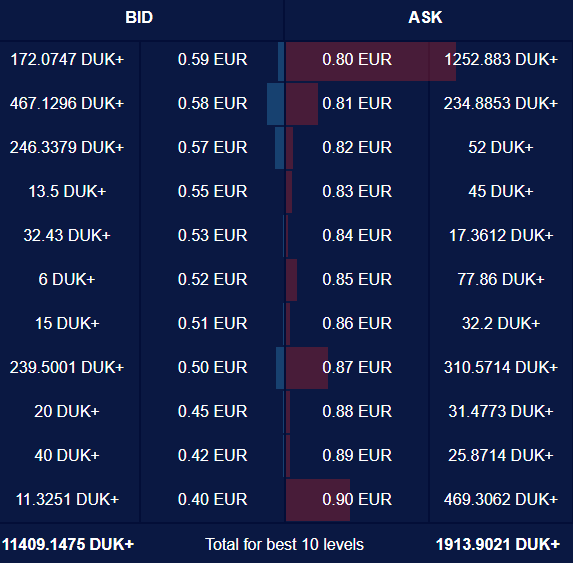The height and width of the screenshot is (563, 573).
Task: Click ask volume 469.3062 DUK+
Action: 501,499
